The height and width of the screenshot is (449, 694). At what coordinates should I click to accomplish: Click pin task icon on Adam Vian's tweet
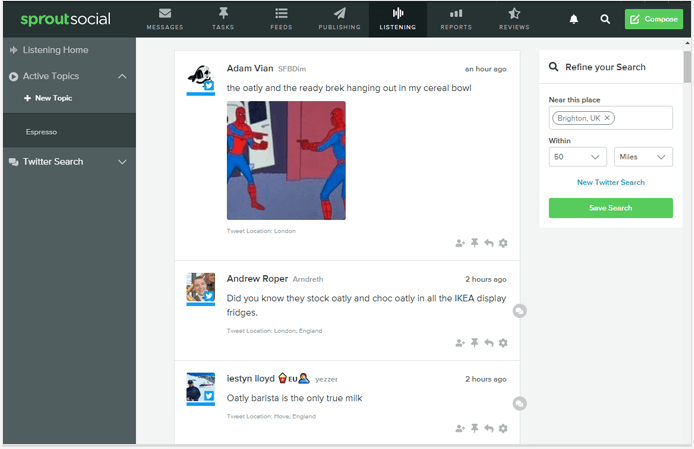(474, 243)
